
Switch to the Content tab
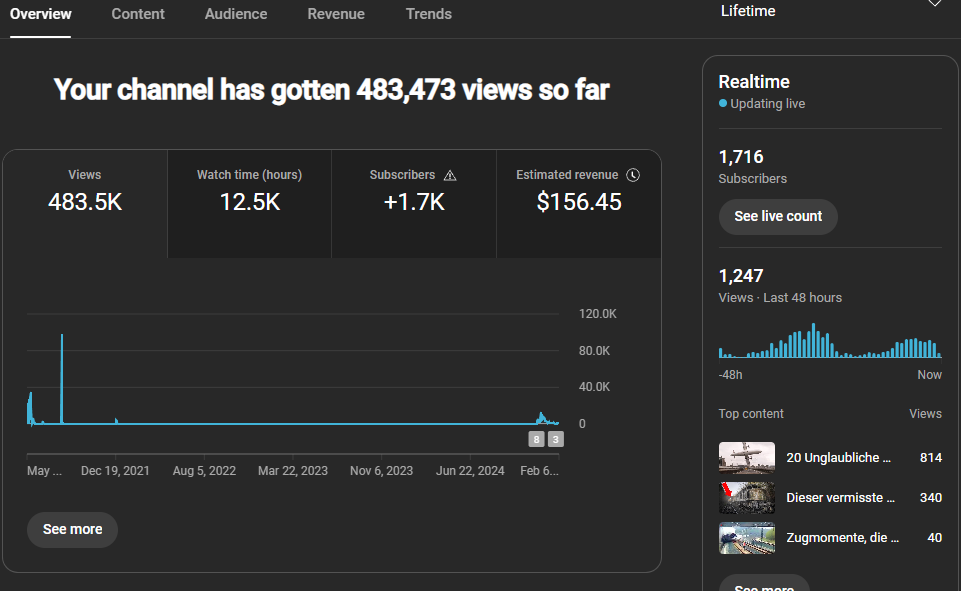138,14
